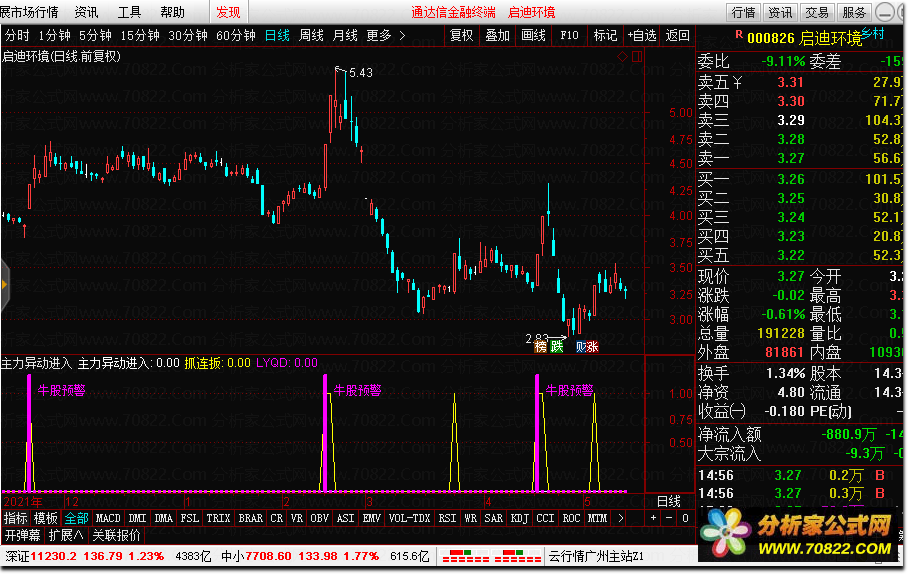Switch chart to 60分钟 period
The height and width of the screenshot is (574, 909).
tap(235, 36)
